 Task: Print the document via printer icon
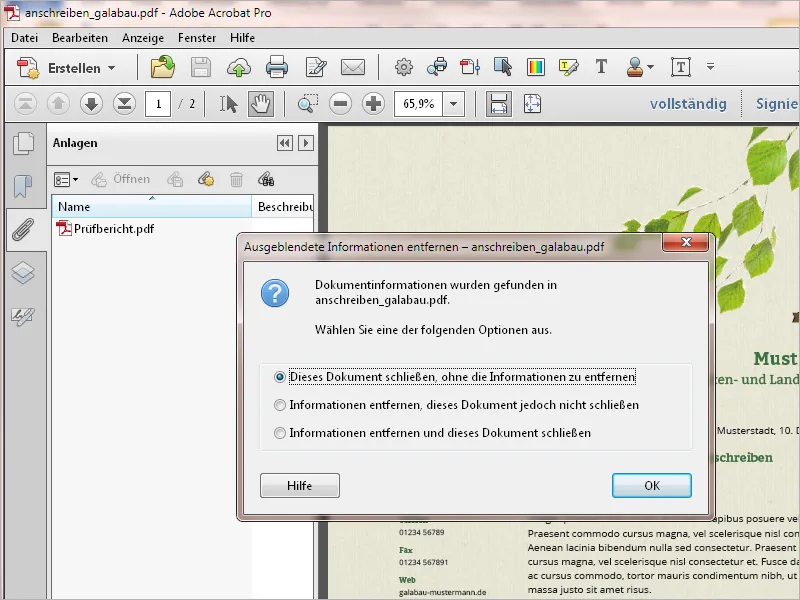pyautogui.click(x=277, y=67)
